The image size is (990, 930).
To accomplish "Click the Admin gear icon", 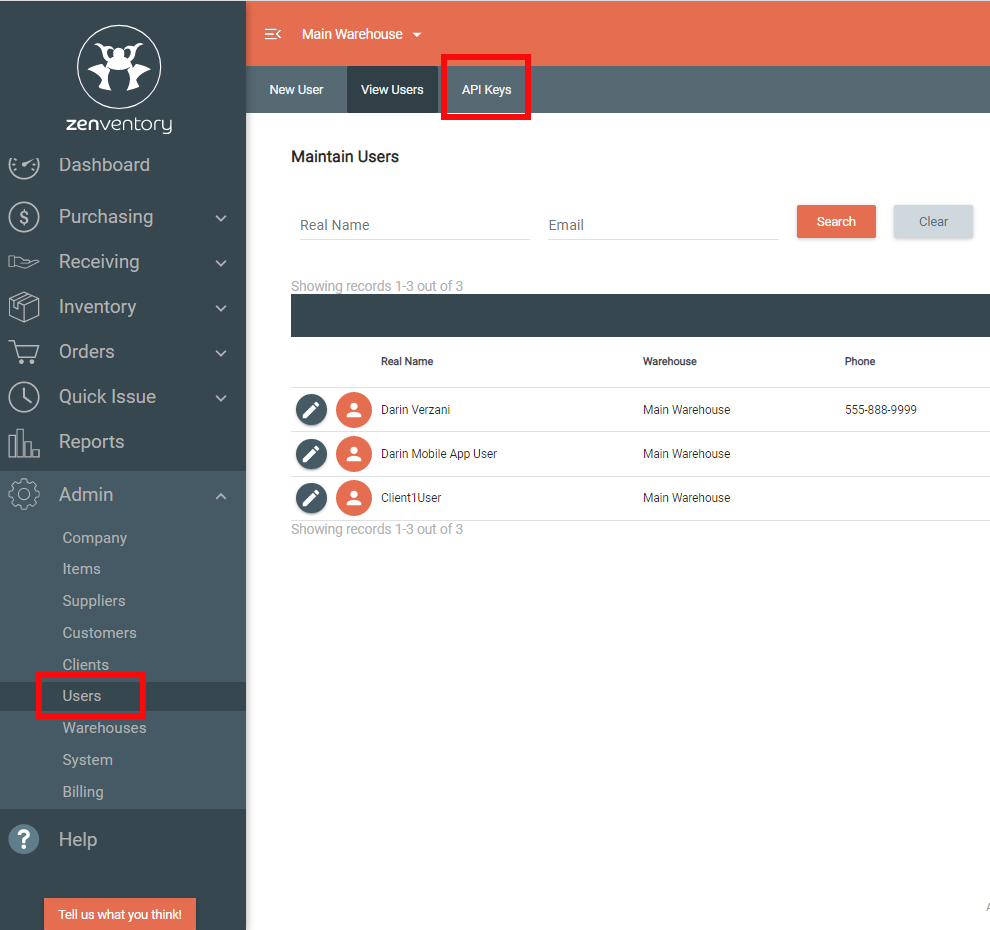I will [x=23, y=494].
